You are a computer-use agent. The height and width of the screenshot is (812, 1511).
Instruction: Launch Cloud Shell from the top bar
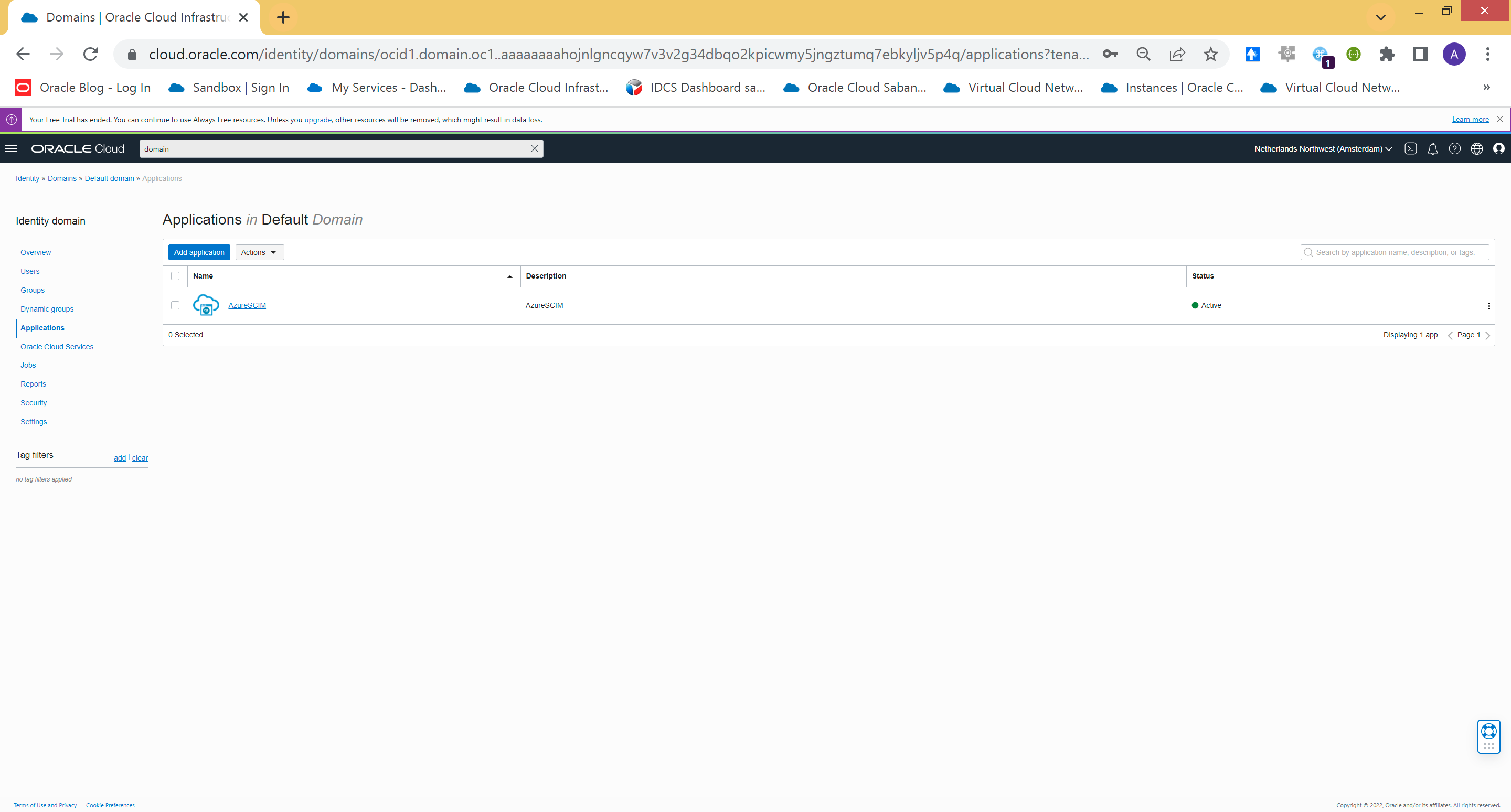click(x=1411, y=148)
